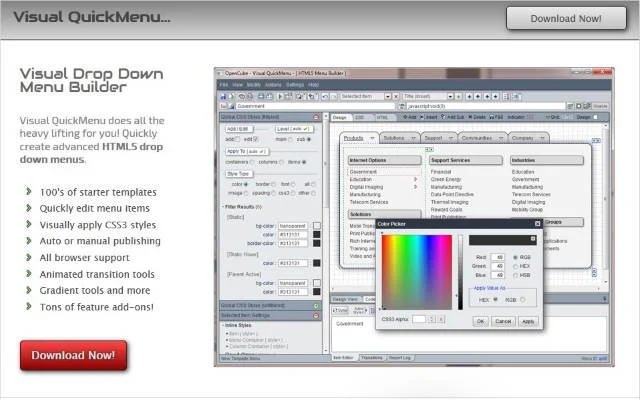Screen dimensions: 640x400
Task: Click the Play preview arrow icon
Action: pos(280,97)
